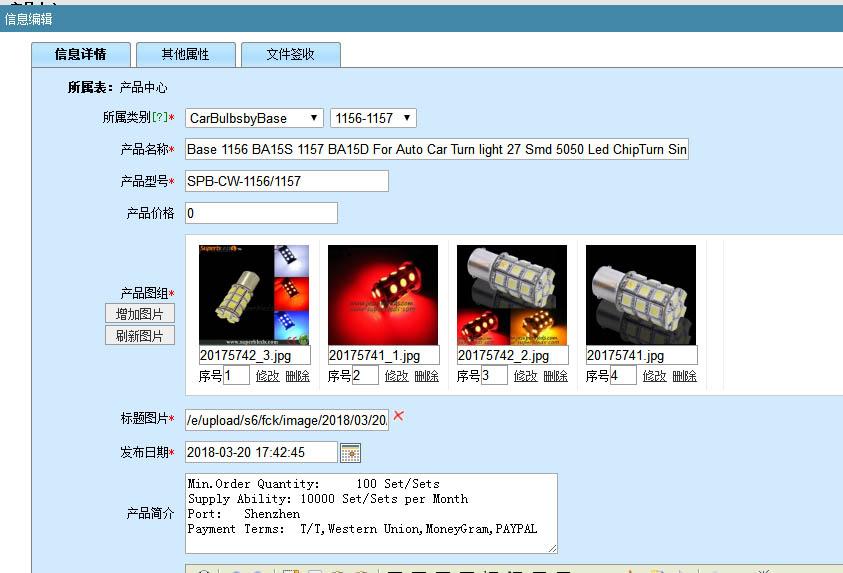The width and height of the screenshot is (843, 573).
Task: Select the red LED 20175741_1.jpg thumbnail
Action: click(x=383, y=295)
